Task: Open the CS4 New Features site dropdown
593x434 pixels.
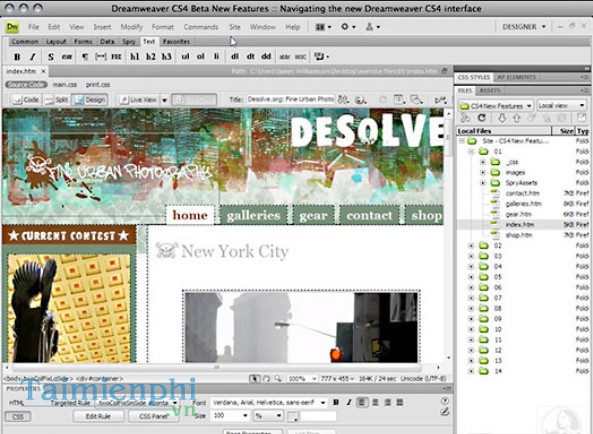Action: [x=495, y=106]
